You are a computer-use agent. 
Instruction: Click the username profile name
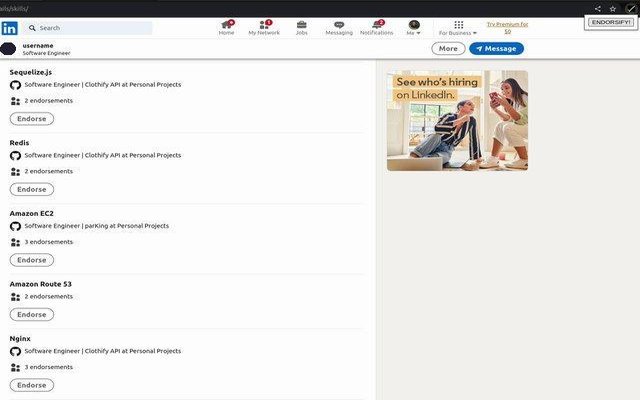38,45
